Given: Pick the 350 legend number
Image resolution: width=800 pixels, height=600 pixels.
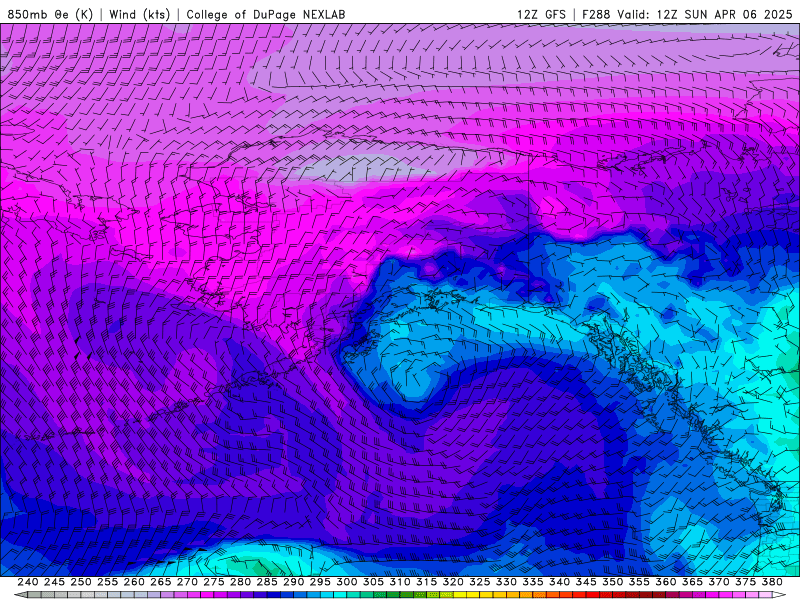Looking at the screenshot, I should click(x=613, y=582).
